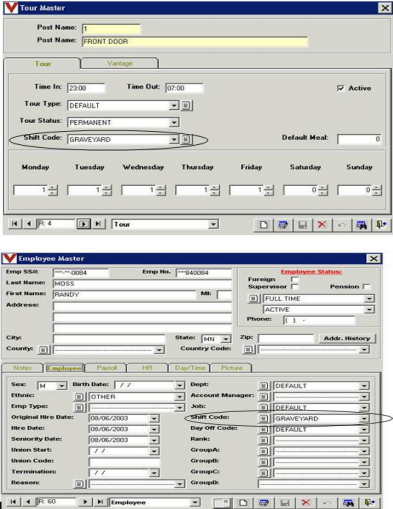393x509 pixels.
Task: Adjust the Monday count stepper
Action: [53, 190]
